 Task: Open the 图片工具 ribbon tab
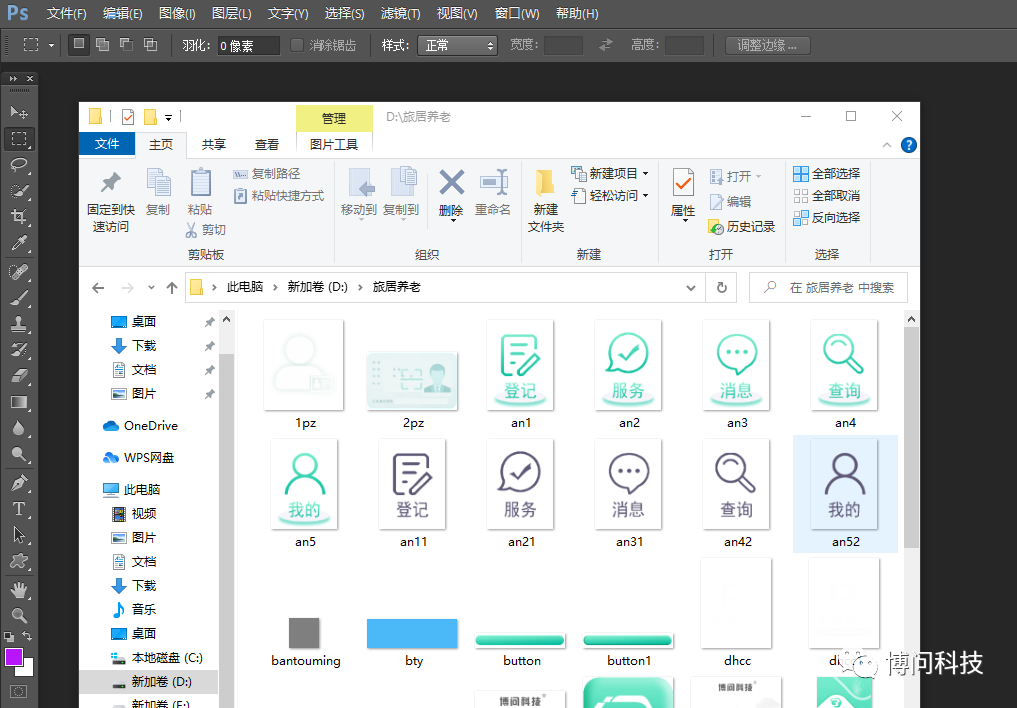333,145
